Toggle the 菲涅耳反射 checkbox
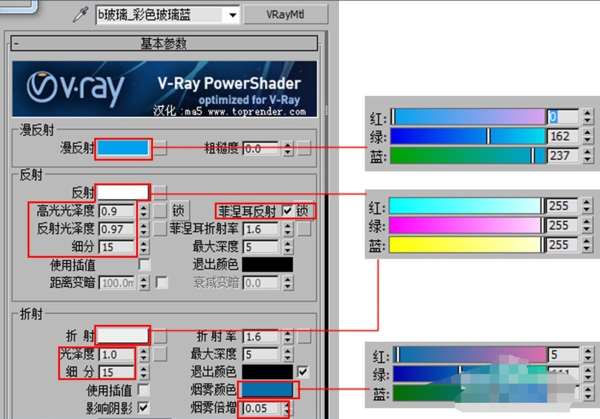 287,210
